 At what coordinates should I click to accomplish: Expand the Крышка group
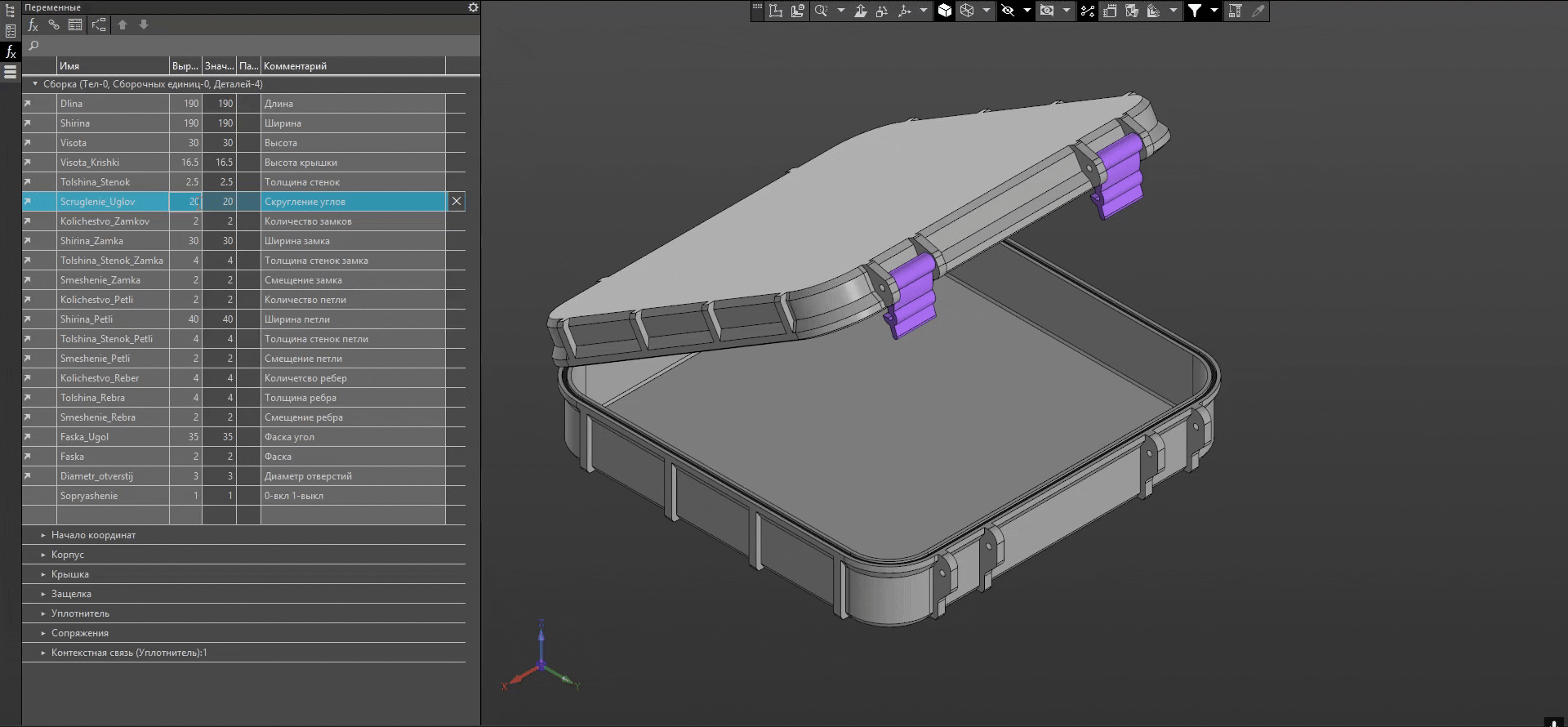coord(43,574)
